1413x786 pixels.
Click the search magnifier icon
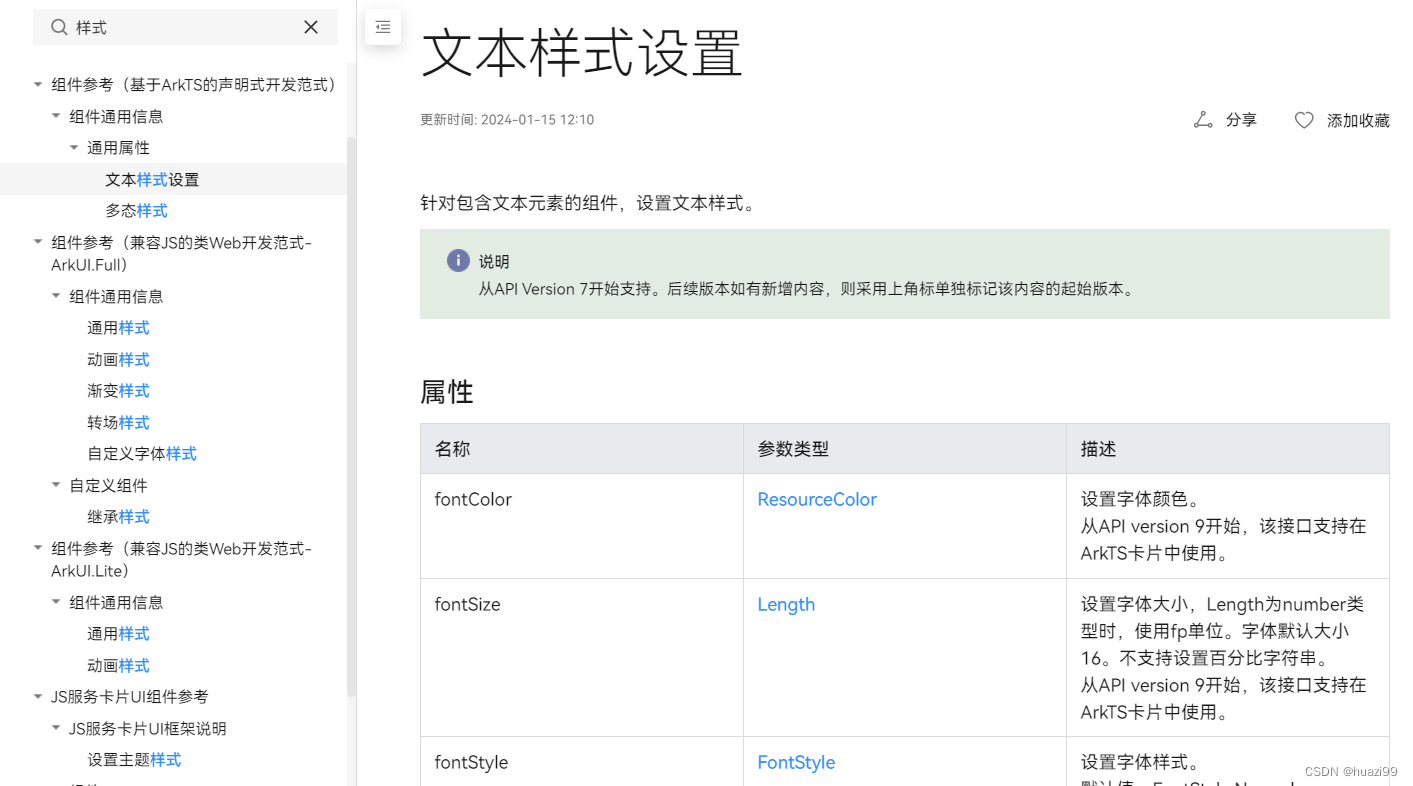[x=60, y=28]
